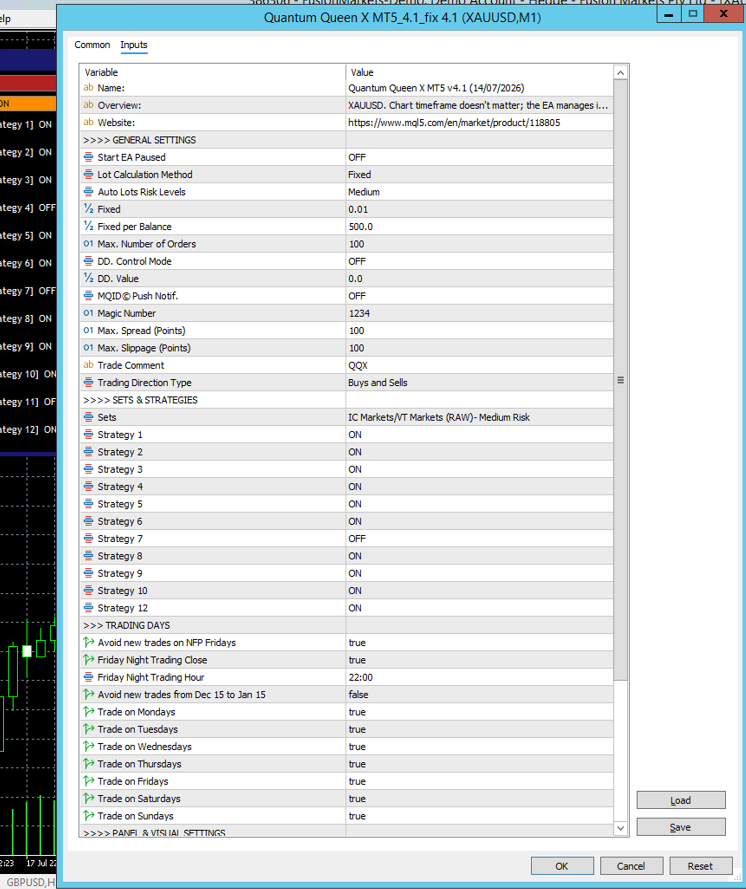Toggle the Trade on Wednesdays value

(x=480, y=747)
